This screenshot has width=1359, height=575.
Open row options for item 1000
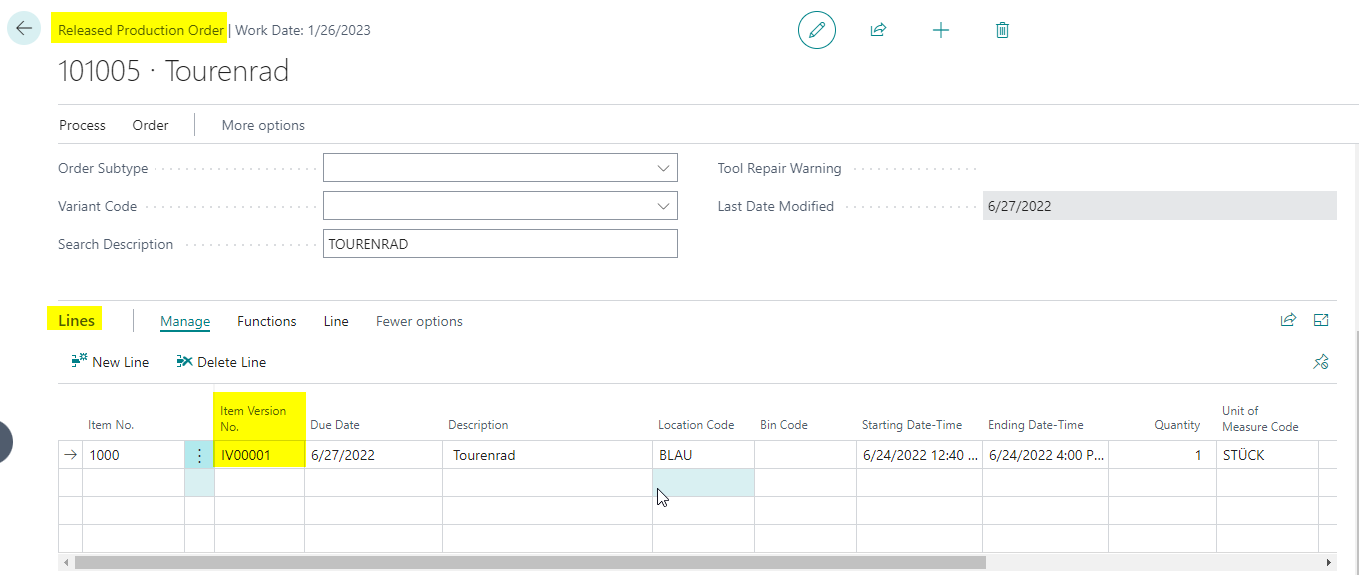(199, 455)
